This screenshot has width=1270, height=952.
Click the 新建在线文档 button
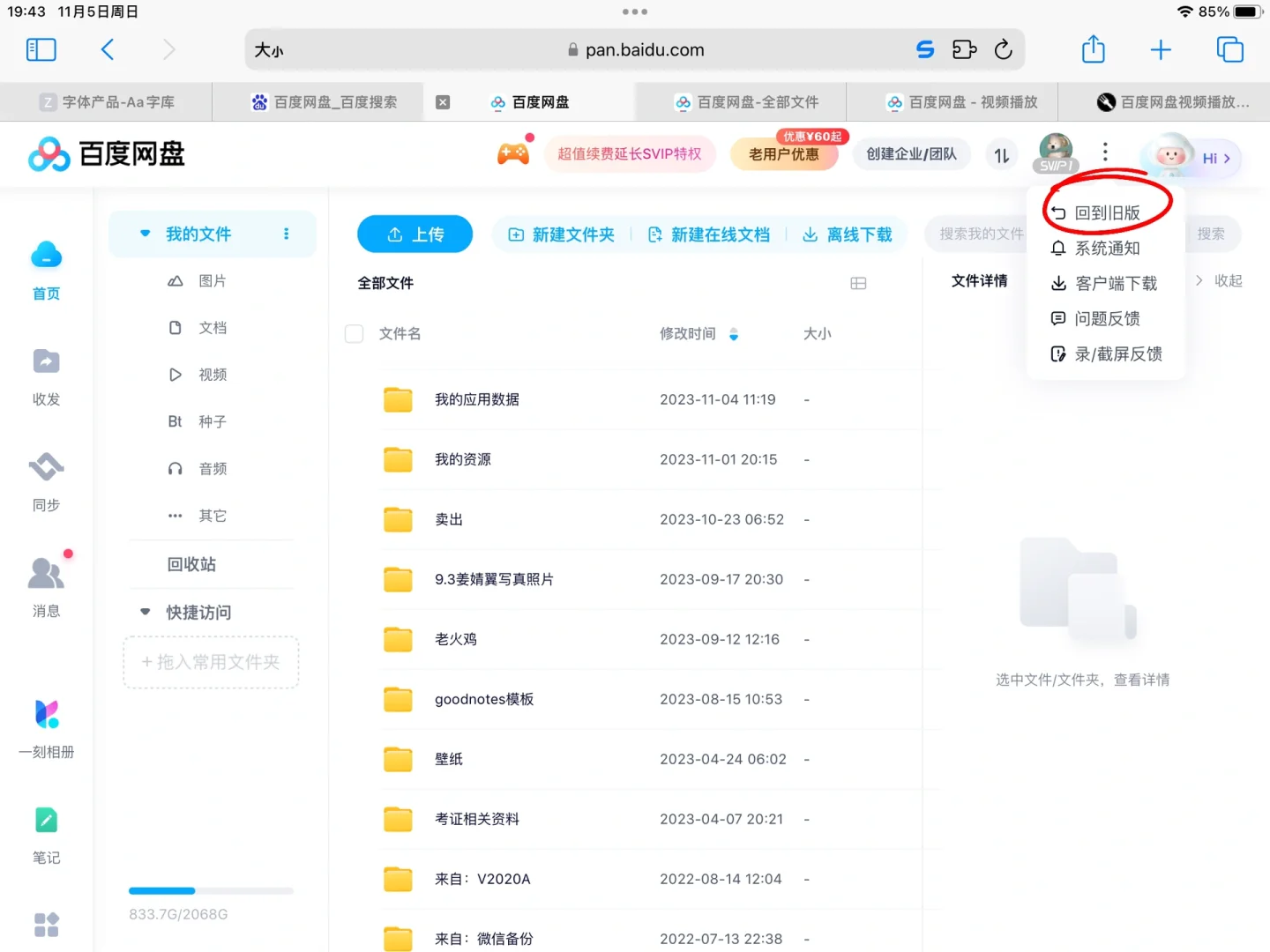point(710,234)
